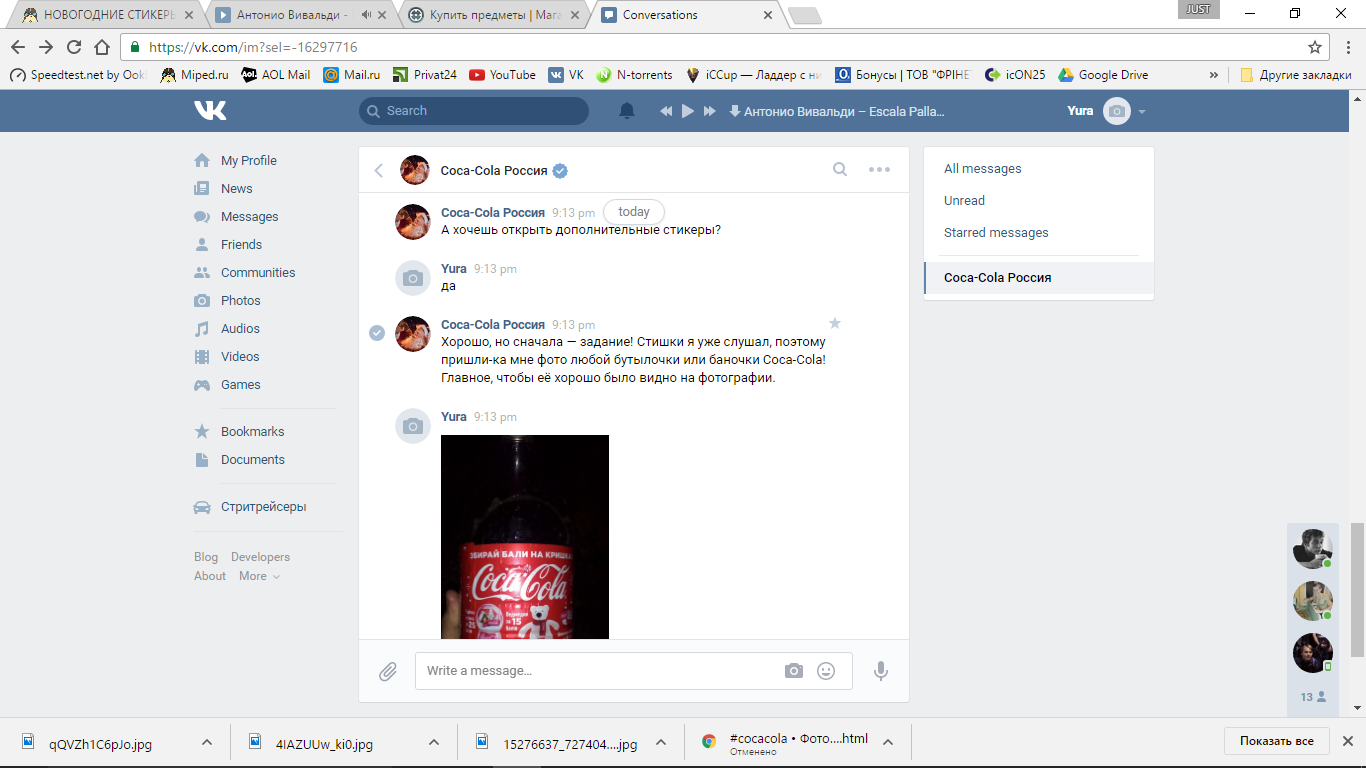Image resolution: width=1366 pixels, height=768 pixels.
Task: Close the downloads bar
Action: (1347, 741)
